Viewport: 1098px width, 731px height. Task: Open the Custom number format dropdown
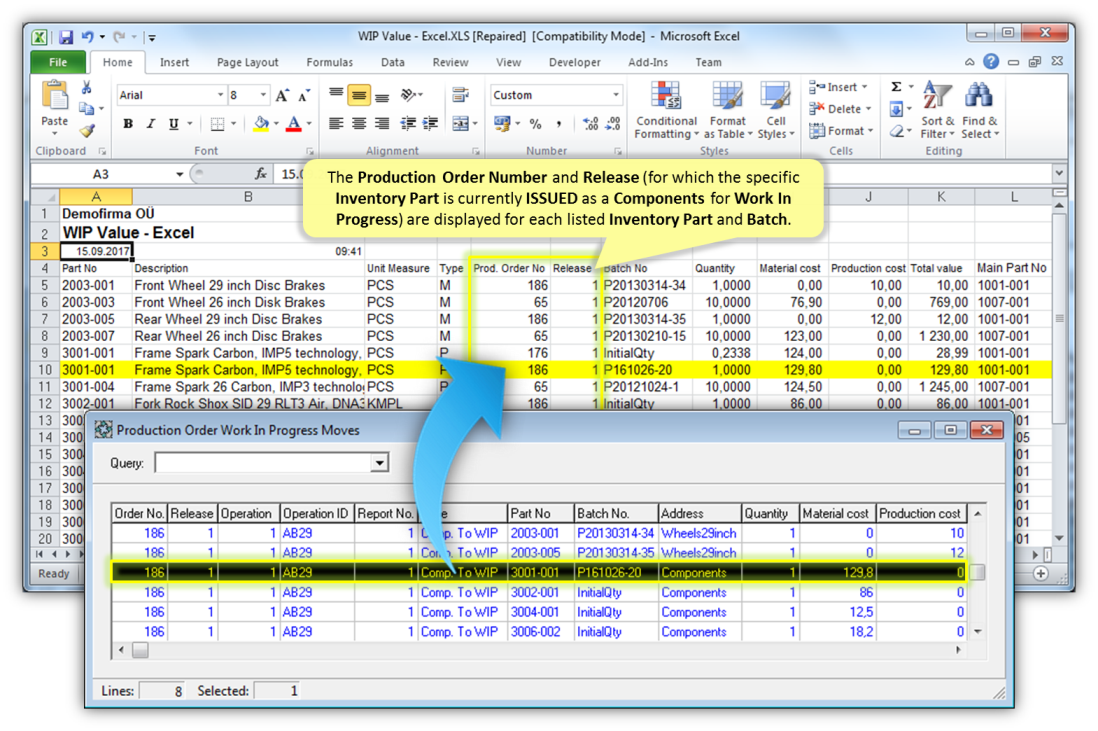(616, 95)
